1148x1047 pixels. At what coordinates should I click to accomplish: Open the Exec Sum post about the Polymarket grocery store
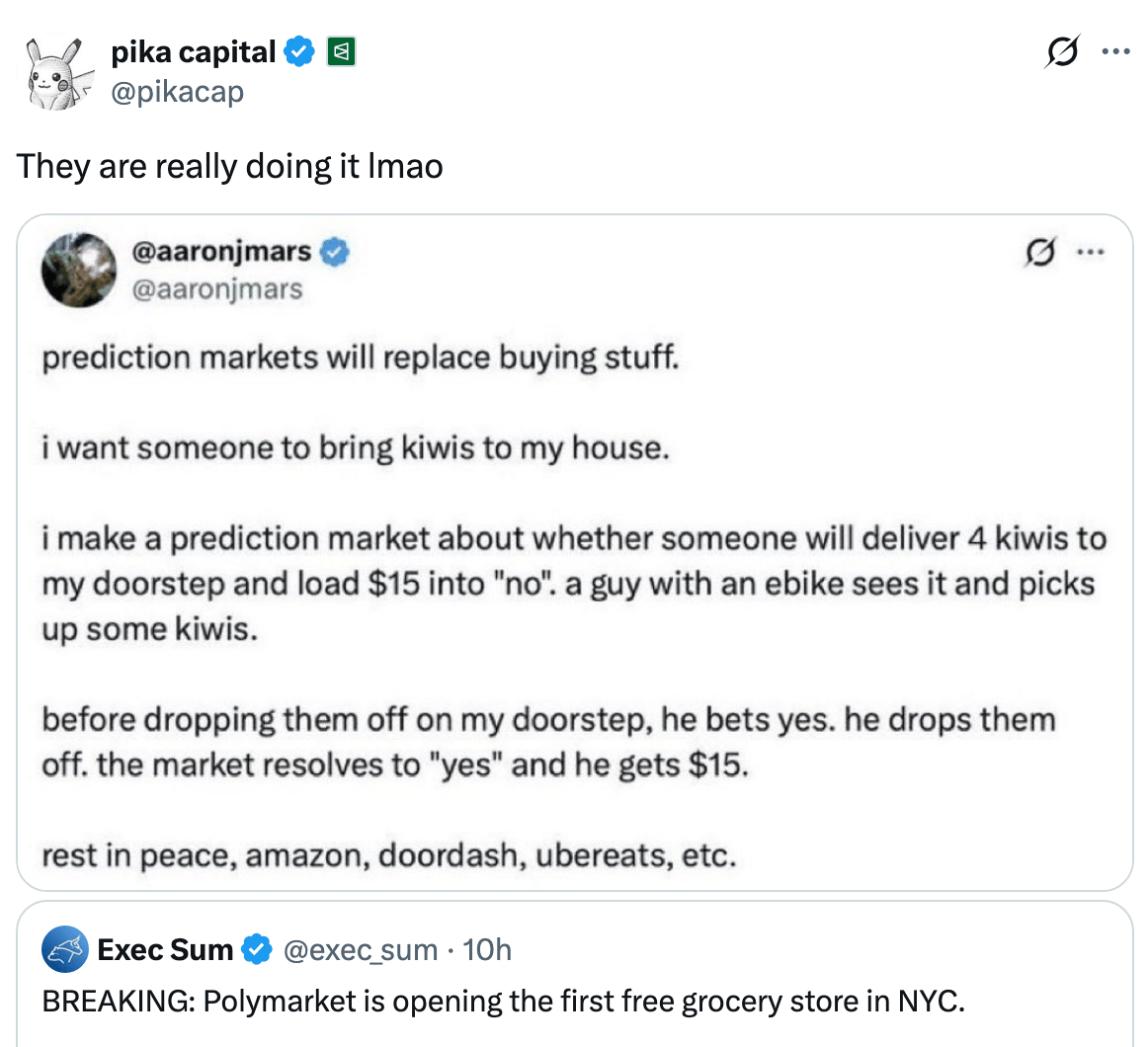[x=502, y=1002]
